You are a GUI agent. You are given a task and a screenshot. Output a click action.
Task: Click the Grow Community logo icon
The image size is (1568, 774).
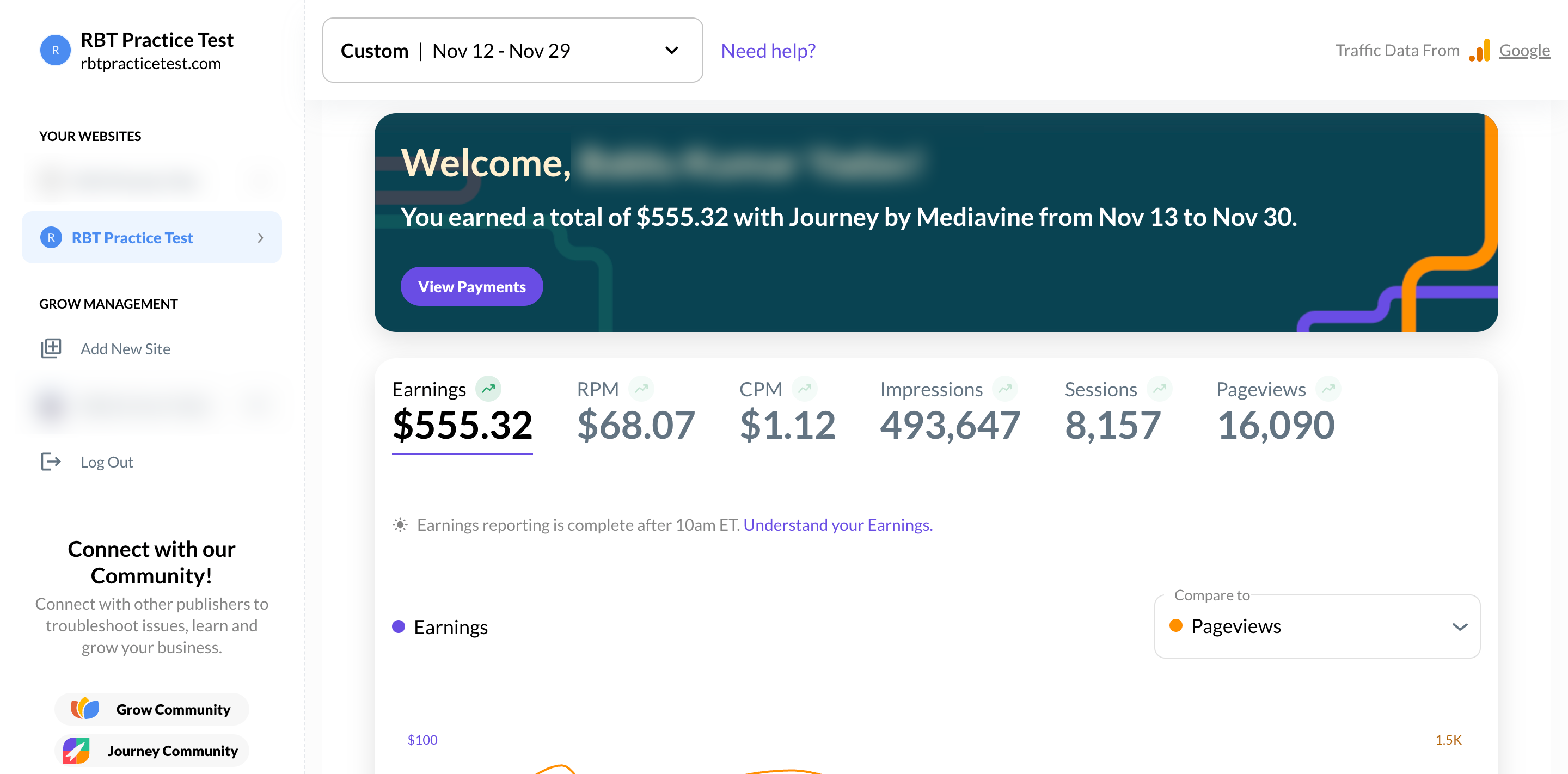(x=84, y=709)
